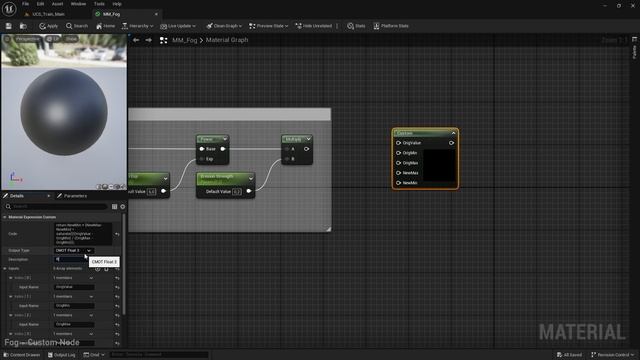Viewport: 640px width, 360px height.
Task: Click the OrigMin Input Name field
Action: click(x=74, y=306)
